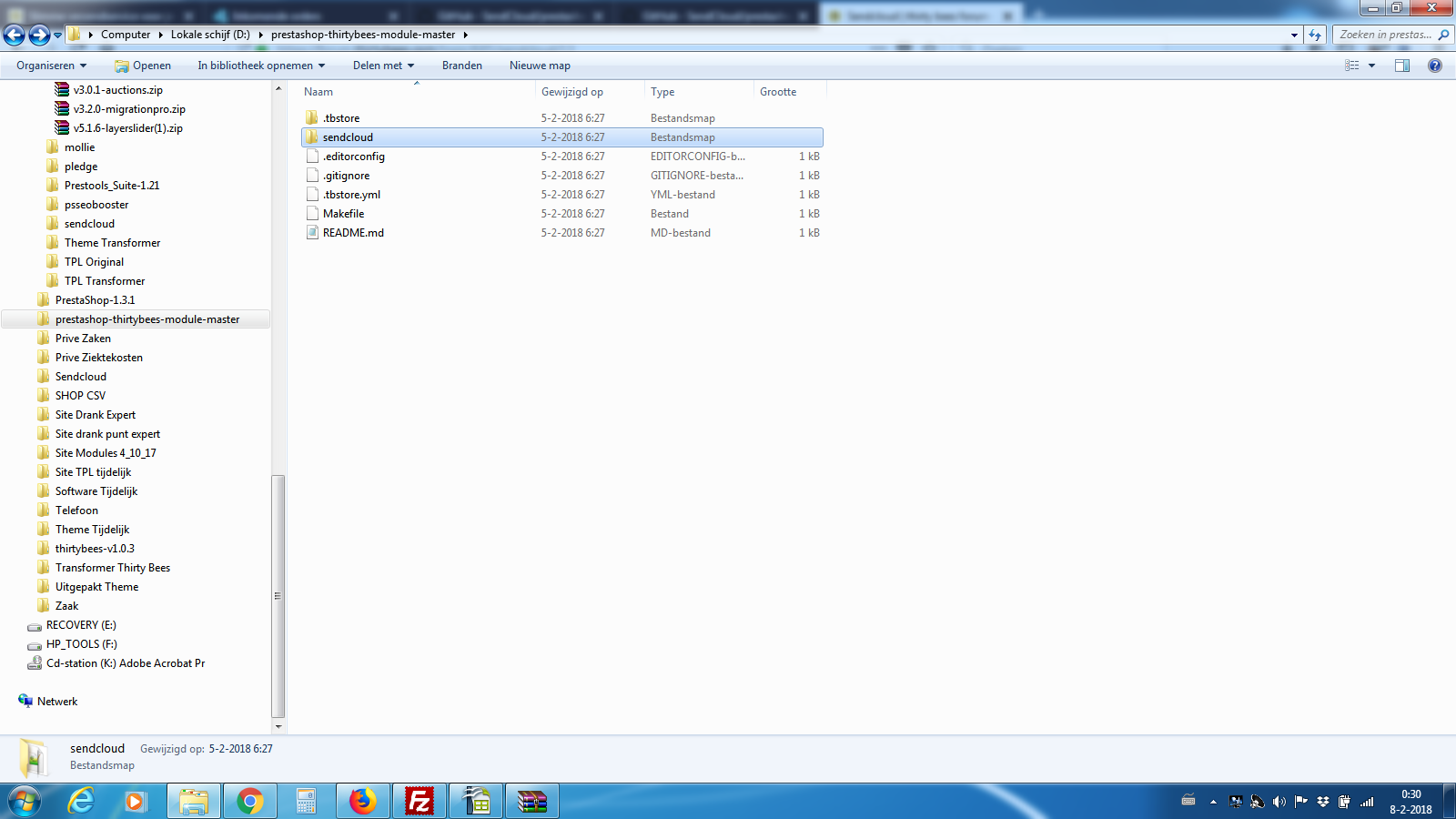The height and width of the screenshot is (819, 1456).
Task: Toggle the preview pane icon
Action: tap(1402, 66)
